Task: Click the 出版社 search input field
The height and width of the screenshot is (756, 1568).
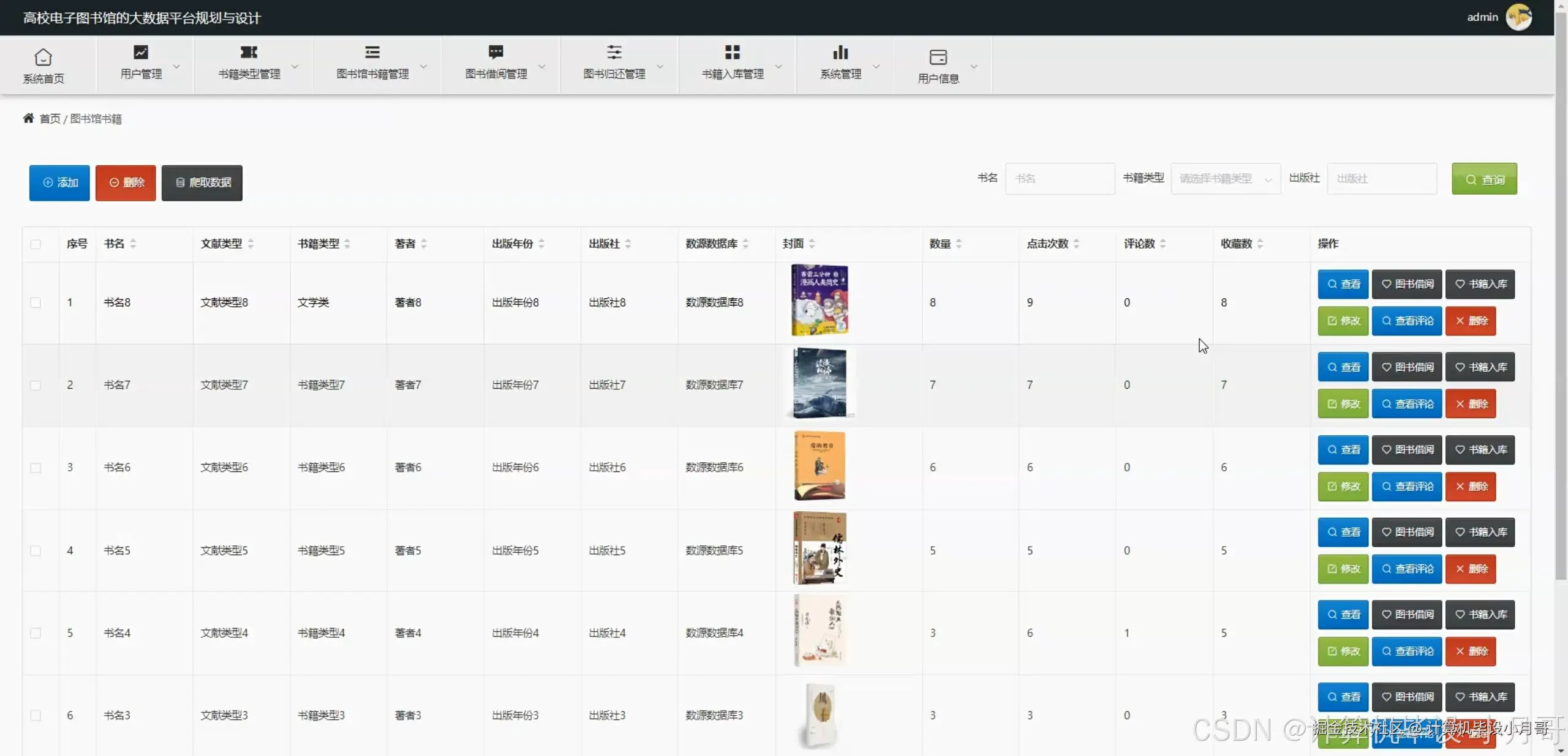Action: 1382,179
